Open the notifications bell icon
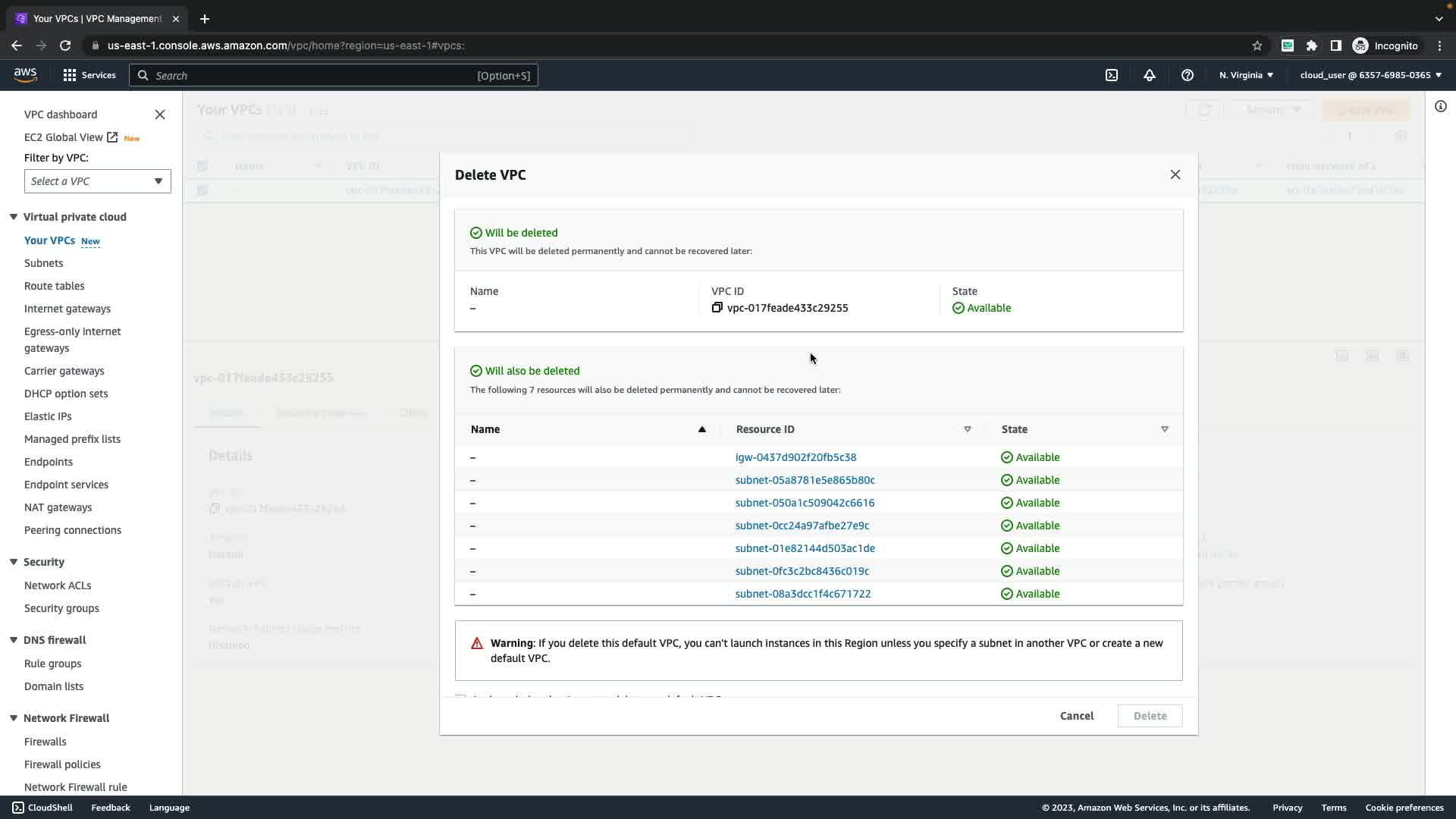Image resolution: width=1456 pixels, height=819 pixels. coord(1150,75)
